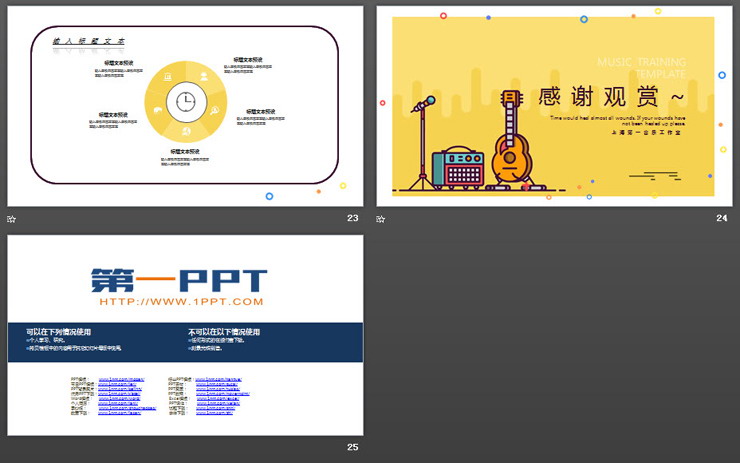Click slide number 24 label
Screen dimensions: 740x463
point(721,218)
